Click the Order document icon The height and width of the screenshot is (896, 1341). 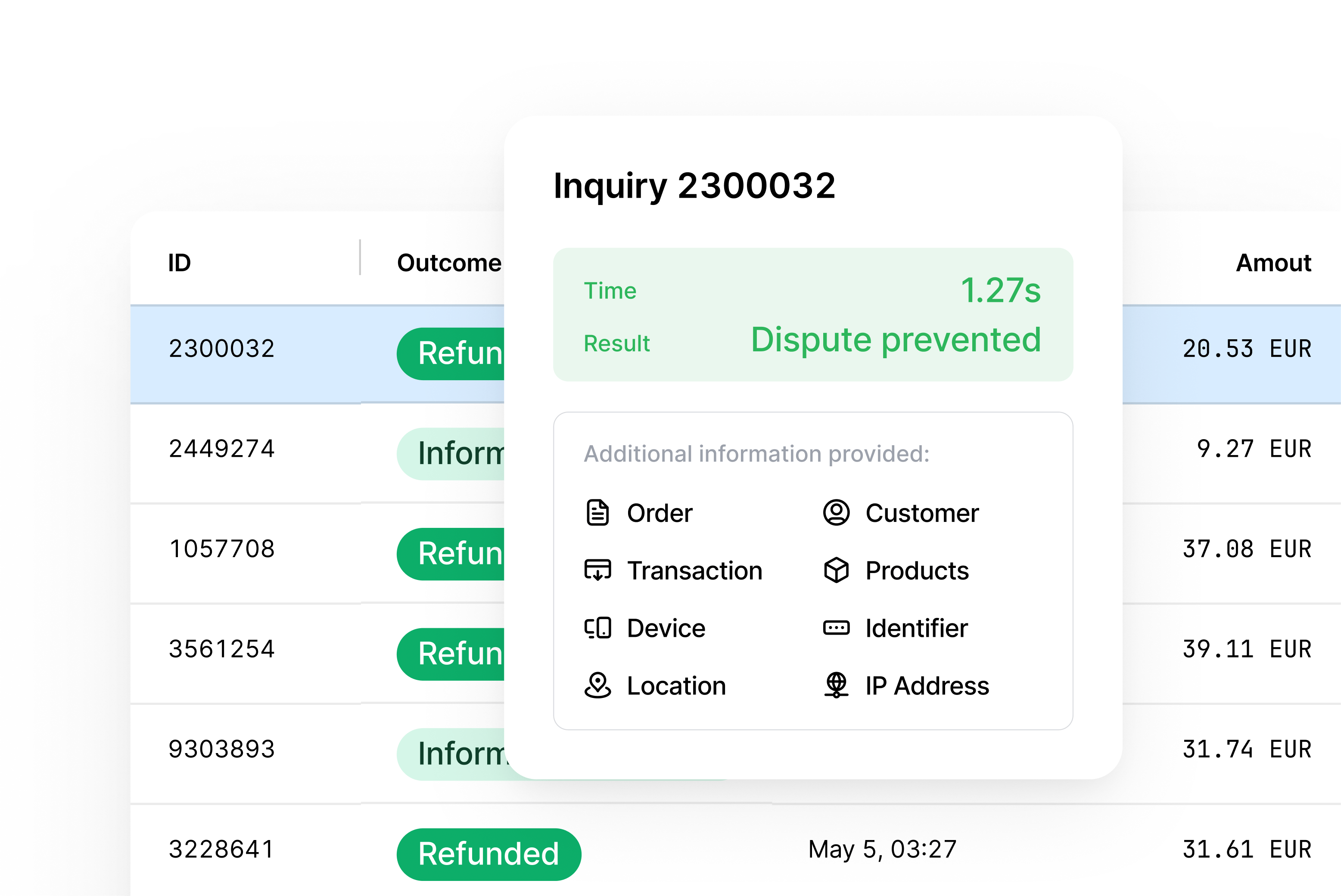pos(597,512)
